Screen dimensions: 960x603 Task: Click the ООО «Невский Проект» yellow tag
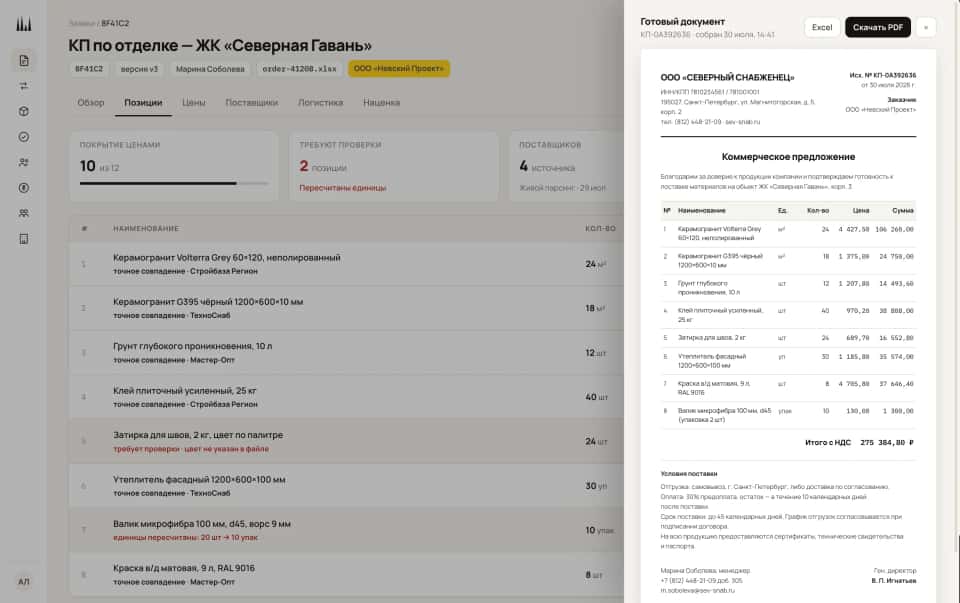point(399,69)
